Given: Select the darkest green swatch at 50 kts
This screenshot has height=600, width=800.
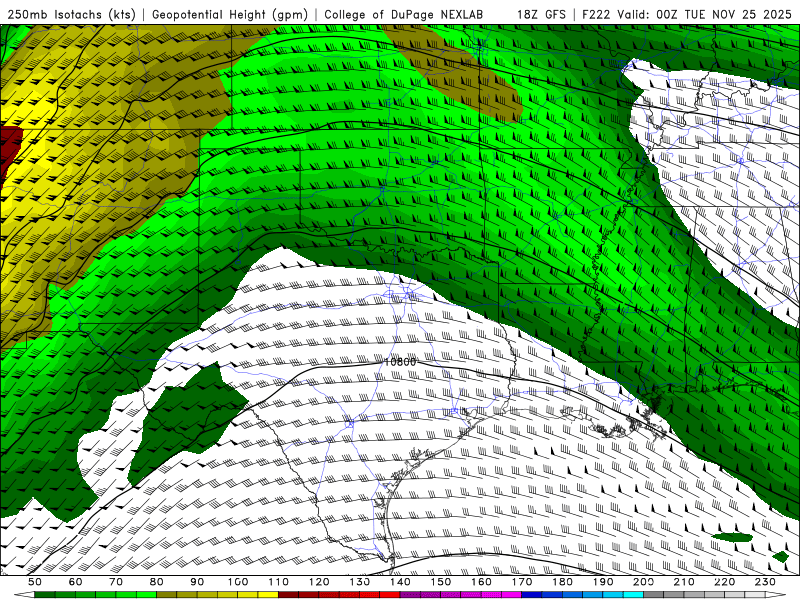Looking at the screenshot, I should point(45,595).
